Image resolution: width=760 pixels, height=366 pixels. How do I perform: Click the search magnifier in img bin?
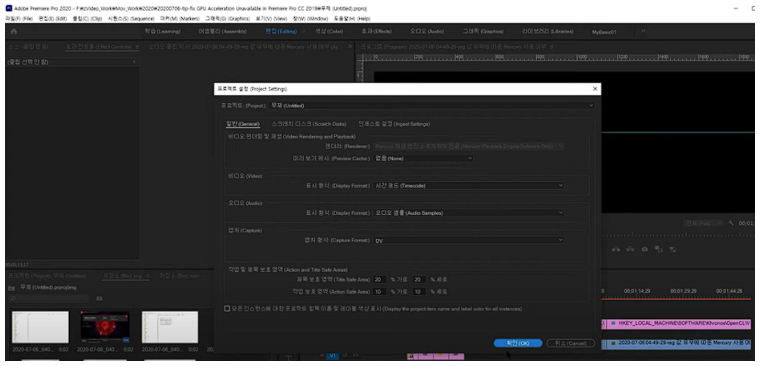point(13,298)
